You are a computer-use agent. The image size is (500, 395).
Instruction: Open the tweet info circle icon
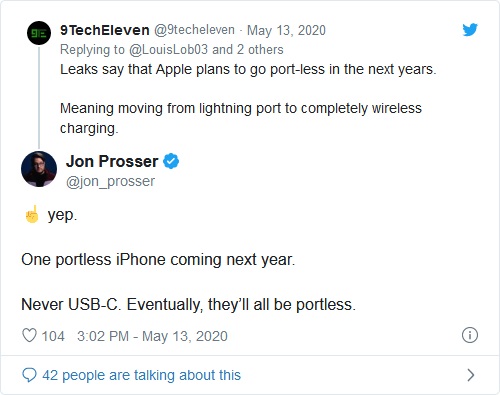click(470, 335)
